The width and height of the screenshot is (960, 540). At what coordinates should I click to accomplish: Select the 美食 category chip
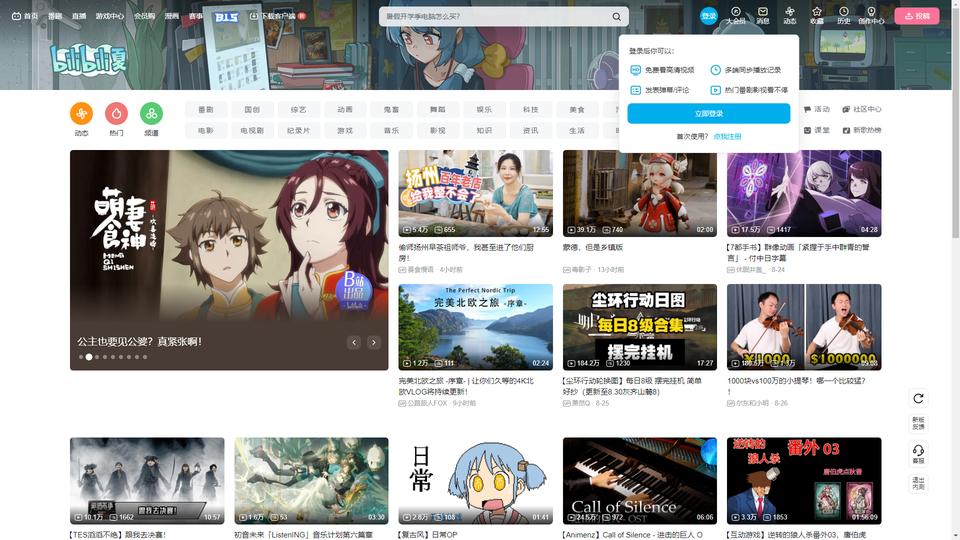tap(577, 110)
